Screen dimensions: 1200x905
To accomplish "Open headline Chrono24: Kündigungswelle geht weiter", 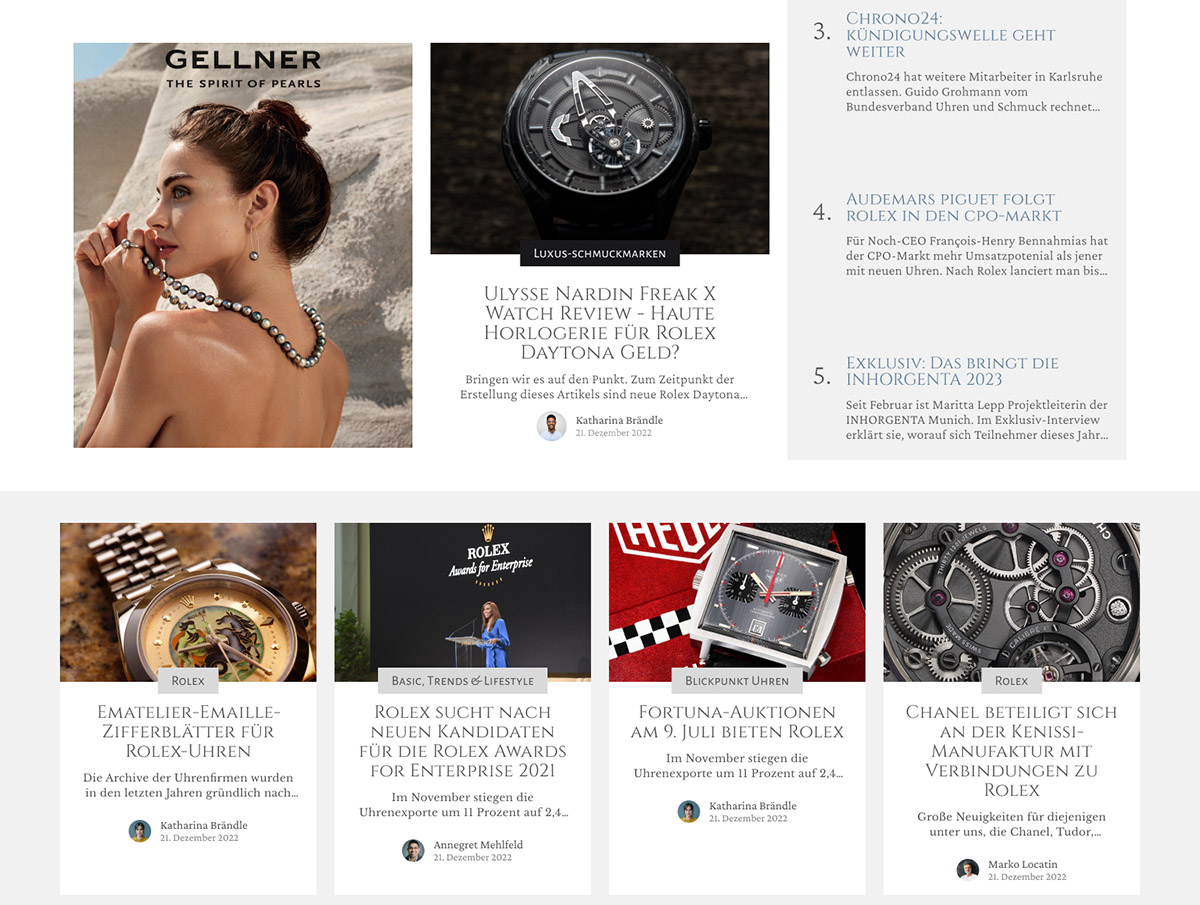I will point(950,35).
